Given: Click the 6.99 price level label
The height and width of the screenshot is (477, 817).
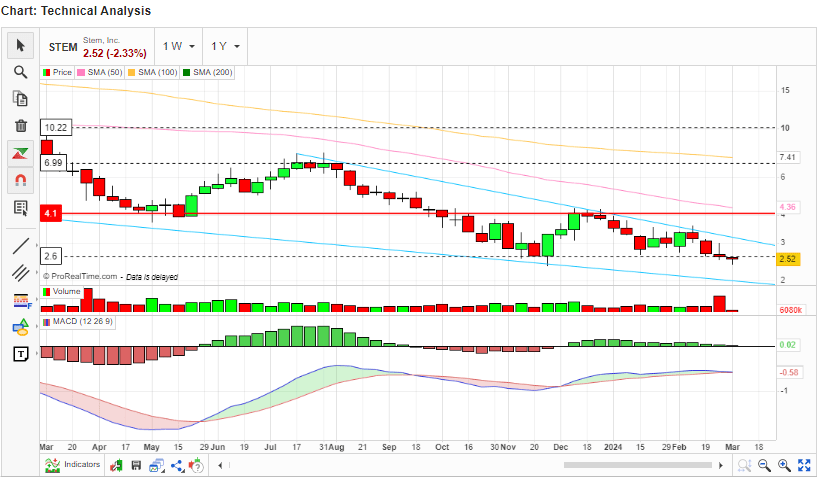Looking at the screenshot, I should tap(53, 163).
